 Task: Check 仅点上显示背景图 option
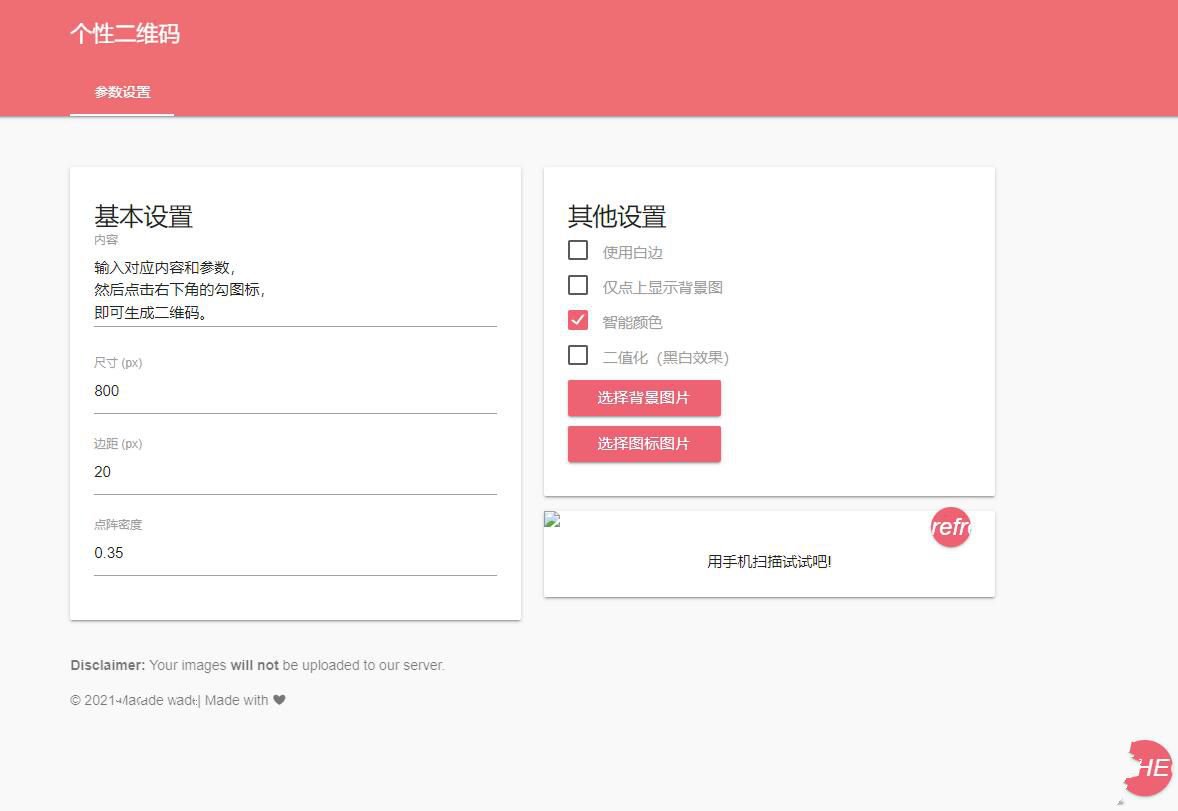tap(578, 285)
